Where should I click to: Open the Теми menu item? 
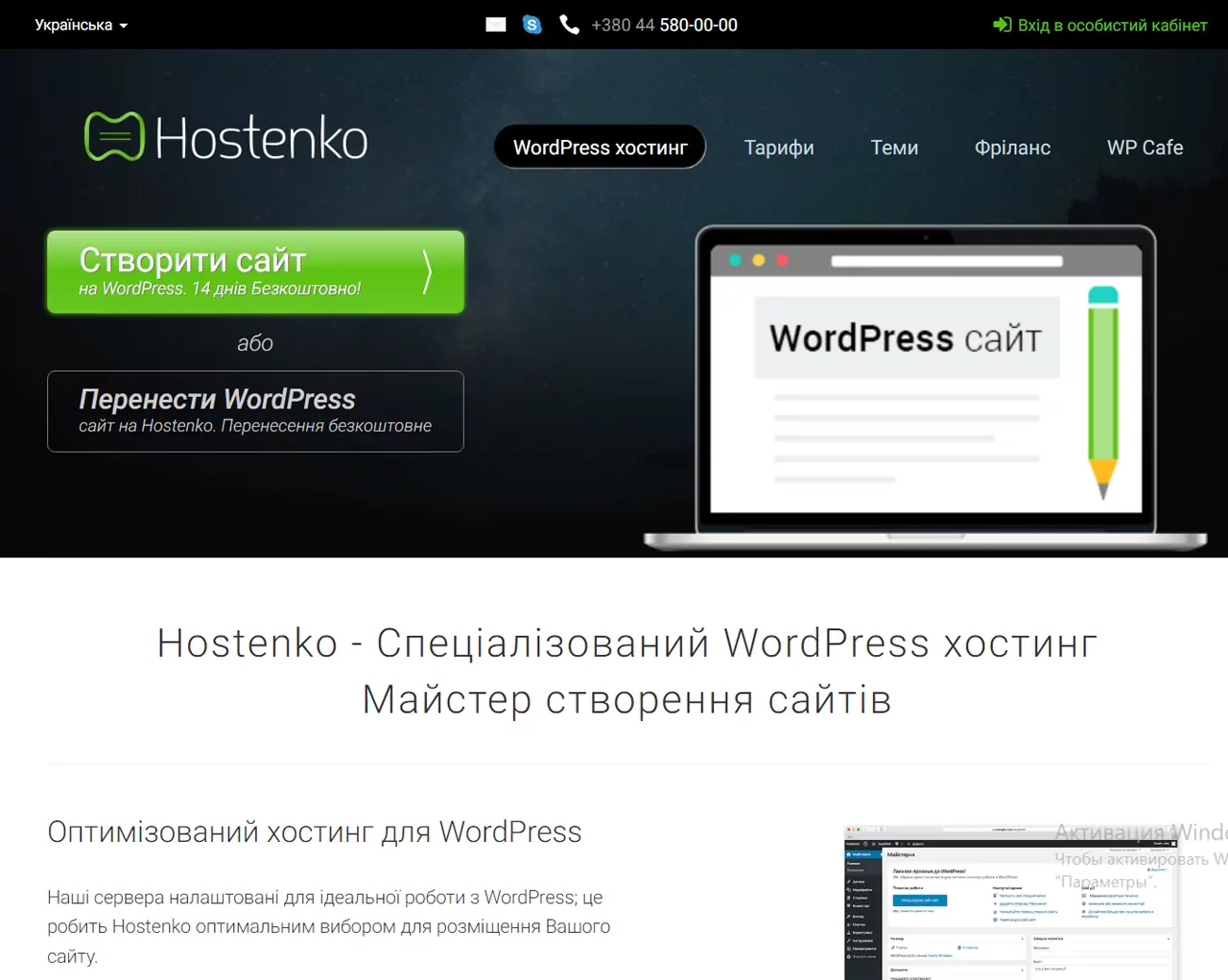point(894,148)
